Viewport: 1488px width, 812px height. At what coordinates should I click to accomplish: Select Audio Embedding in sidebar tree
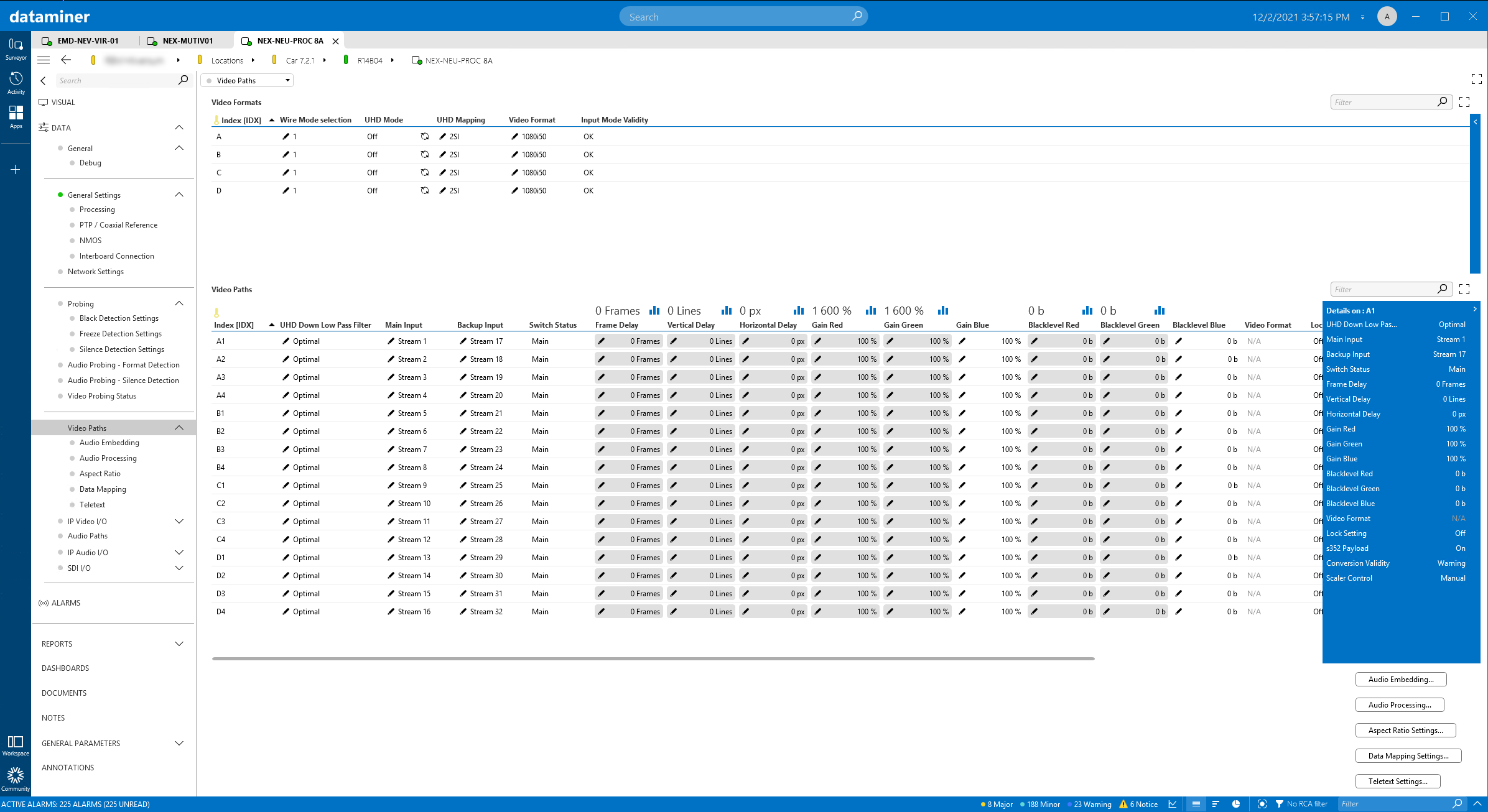click(109, 442)
